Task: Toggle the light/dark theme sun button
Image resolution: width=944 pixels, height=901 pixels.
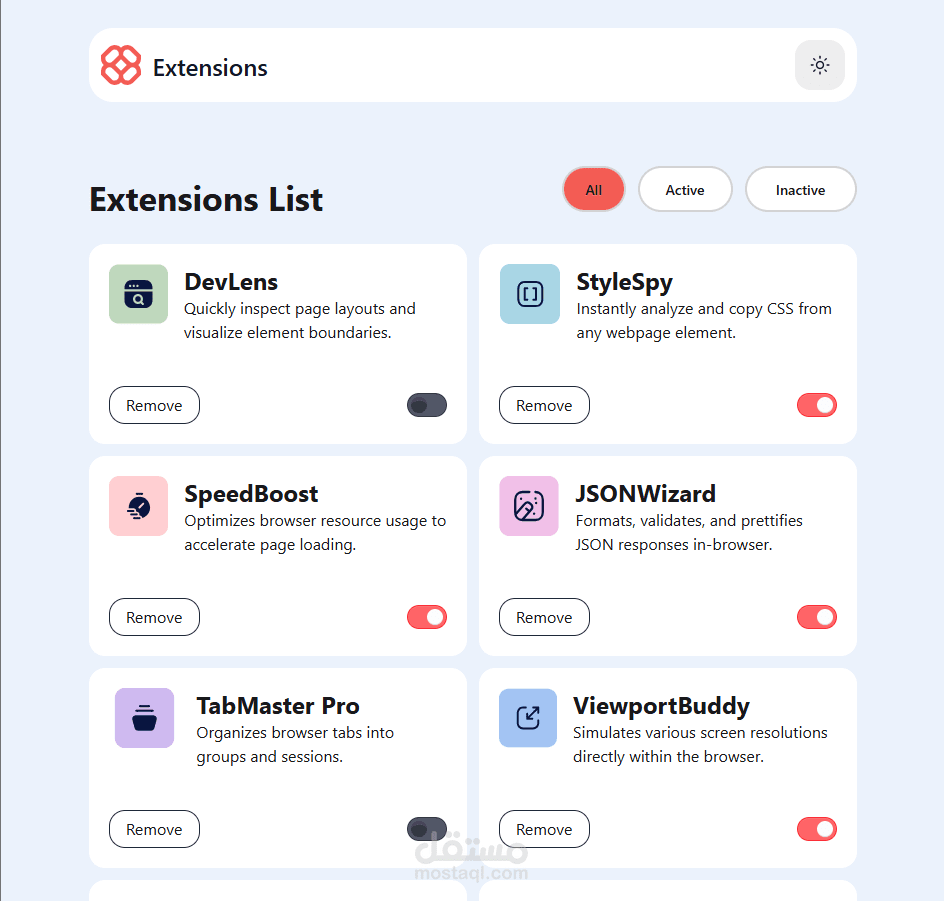Action: click(819, 65)
